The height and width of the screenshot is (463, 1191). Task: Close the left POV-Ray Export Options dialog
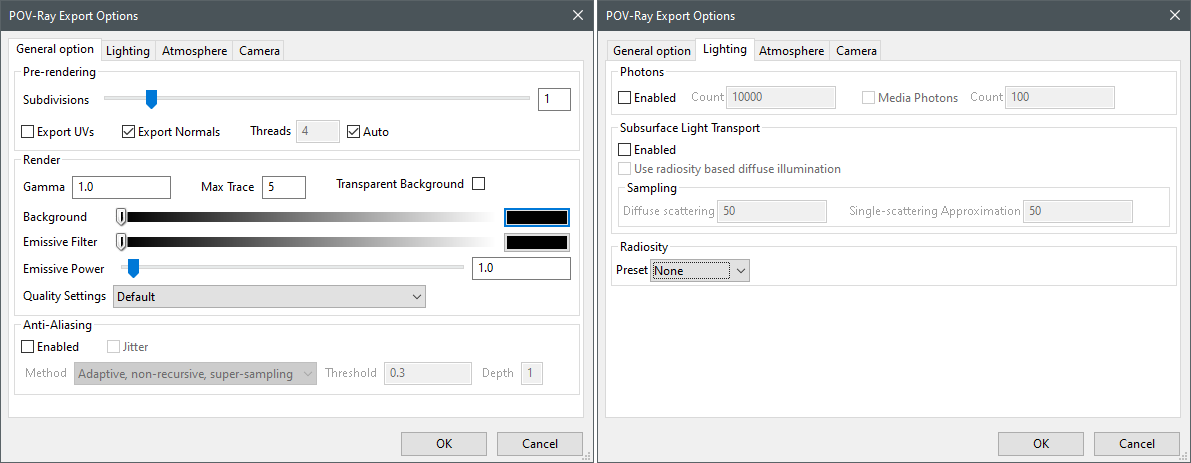578,15
